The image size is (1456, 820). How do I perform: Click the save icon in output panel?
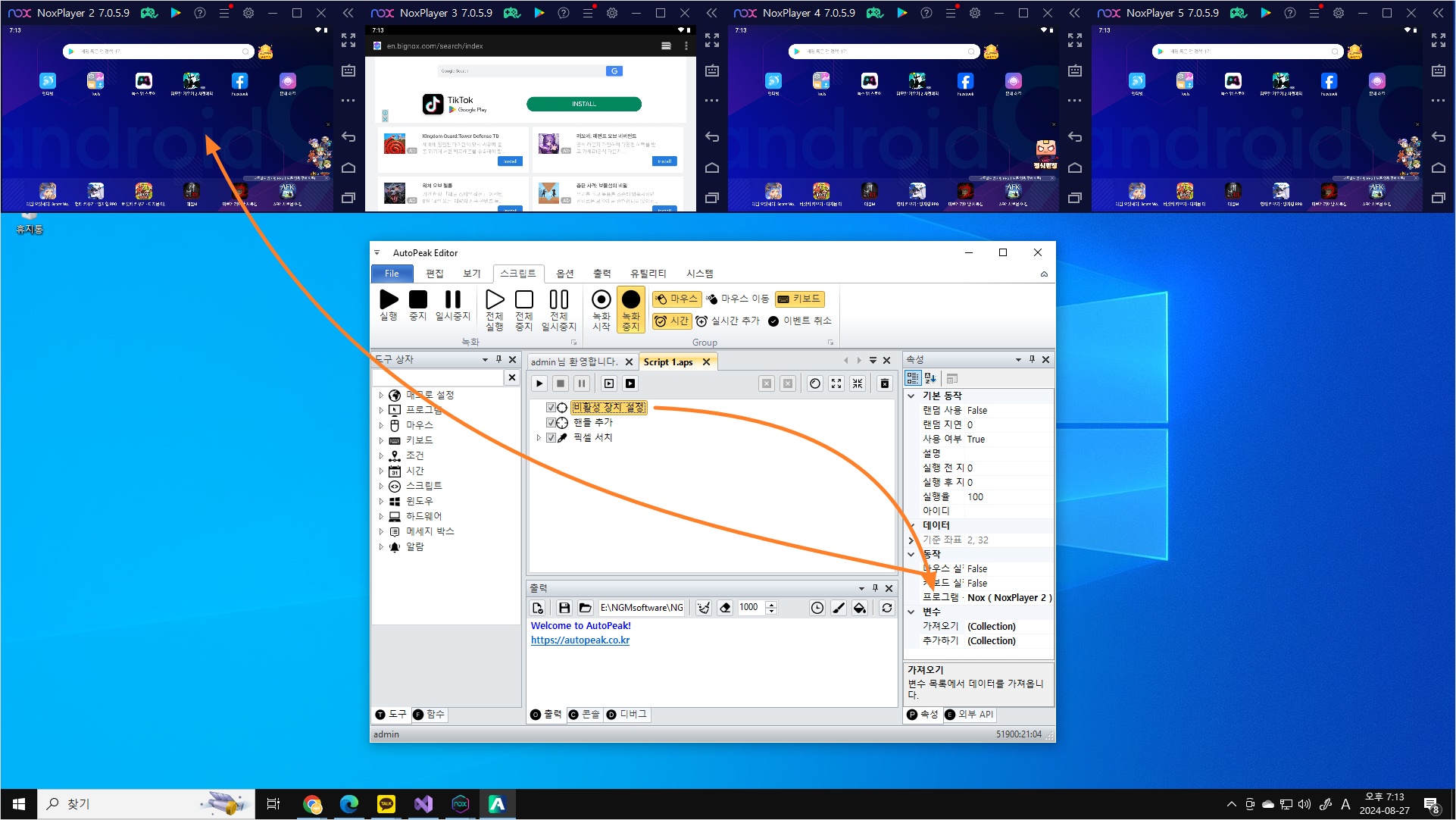tap(564, 608)
